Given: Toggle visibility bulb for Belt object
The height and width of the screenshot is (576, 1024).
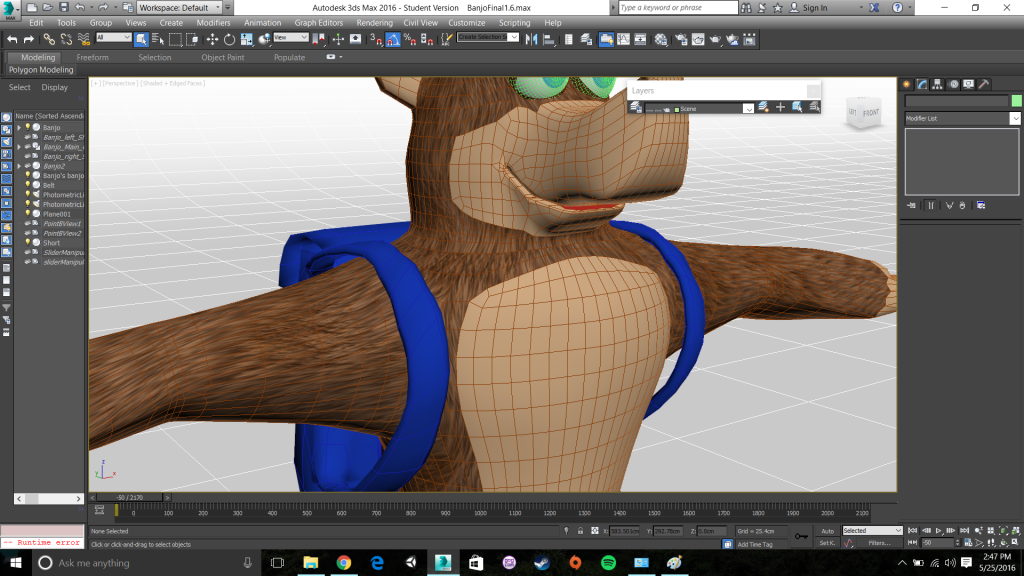Looking at the screenshot, I should click(x=28, y=186).
